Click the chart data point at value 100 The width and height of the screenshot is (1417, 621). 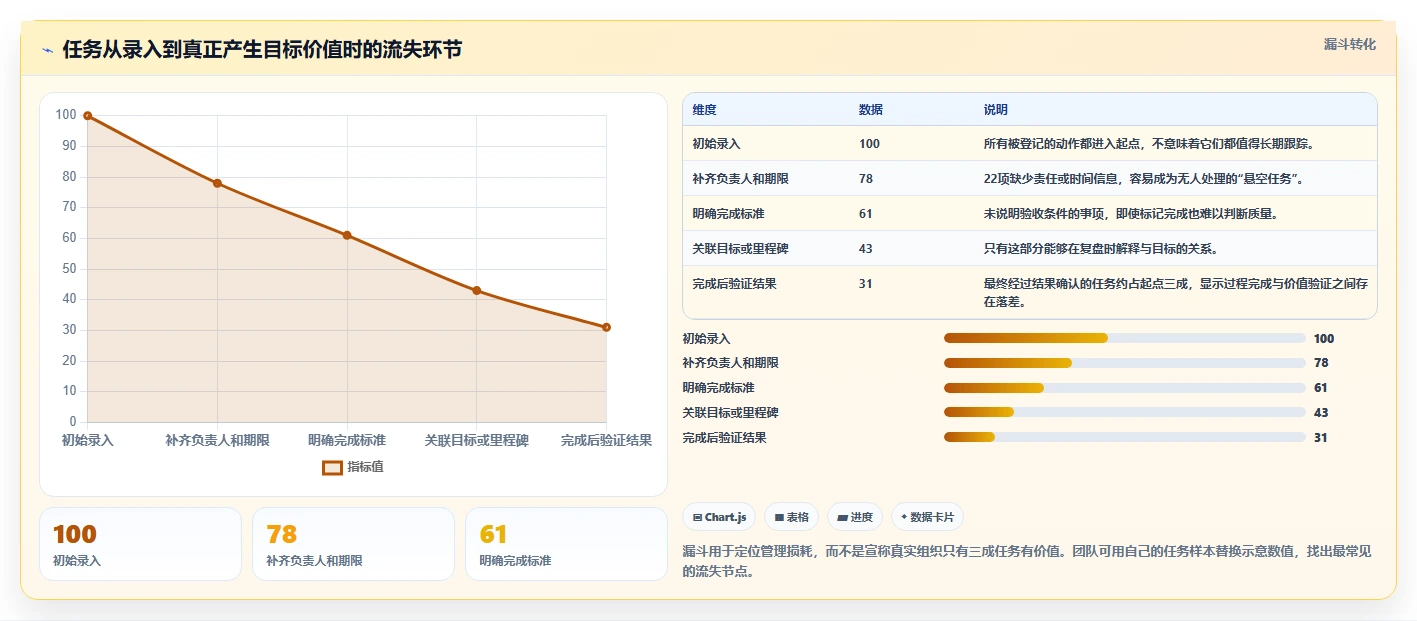(88, 116)
